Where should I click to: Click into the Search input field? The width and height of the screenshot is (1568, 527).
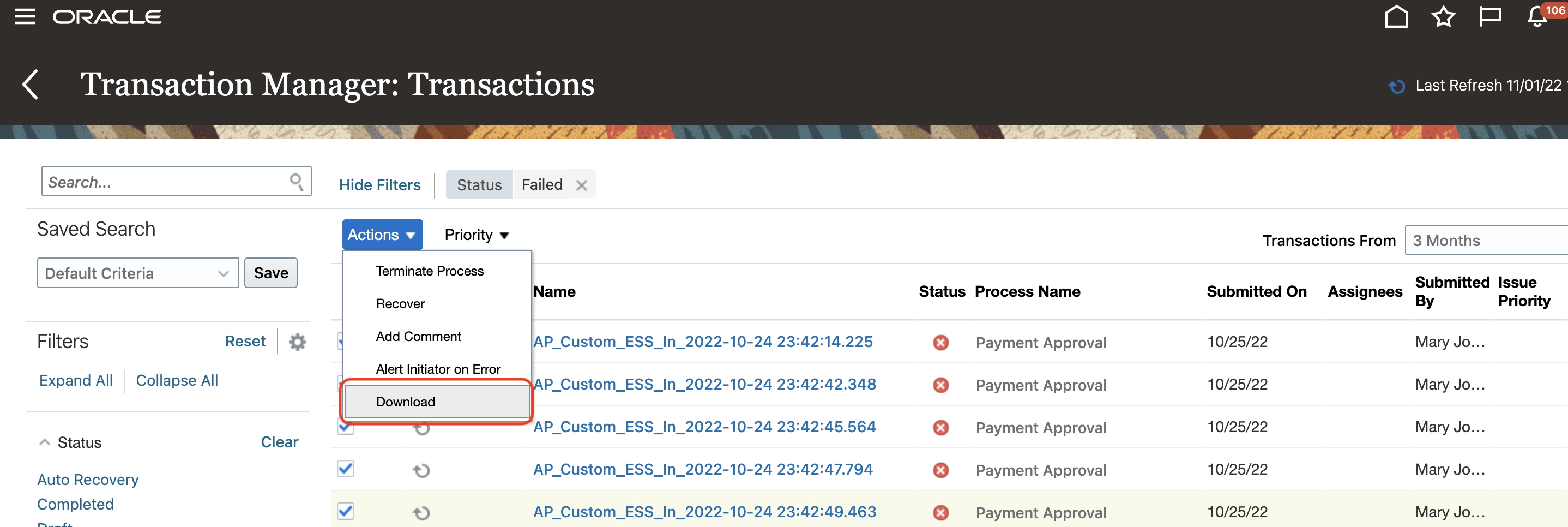(x=164, y=182)
